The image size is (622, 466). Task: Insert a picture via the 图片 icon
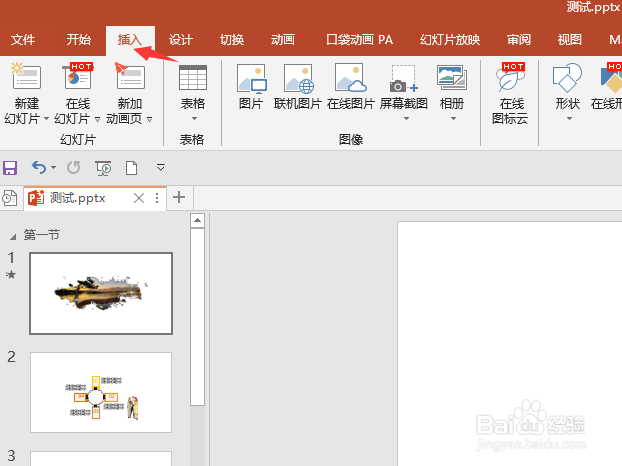tap(251, 78)
